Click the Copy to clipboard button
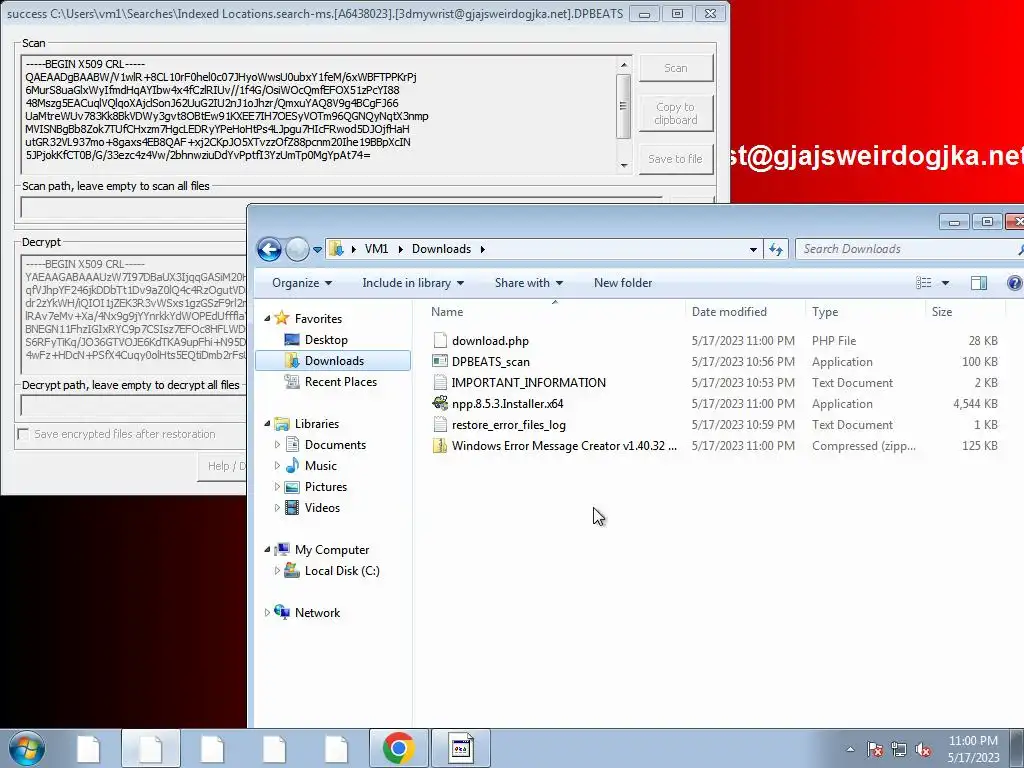The height and width of the screenshot is (768, 1024). pos(675,114)
